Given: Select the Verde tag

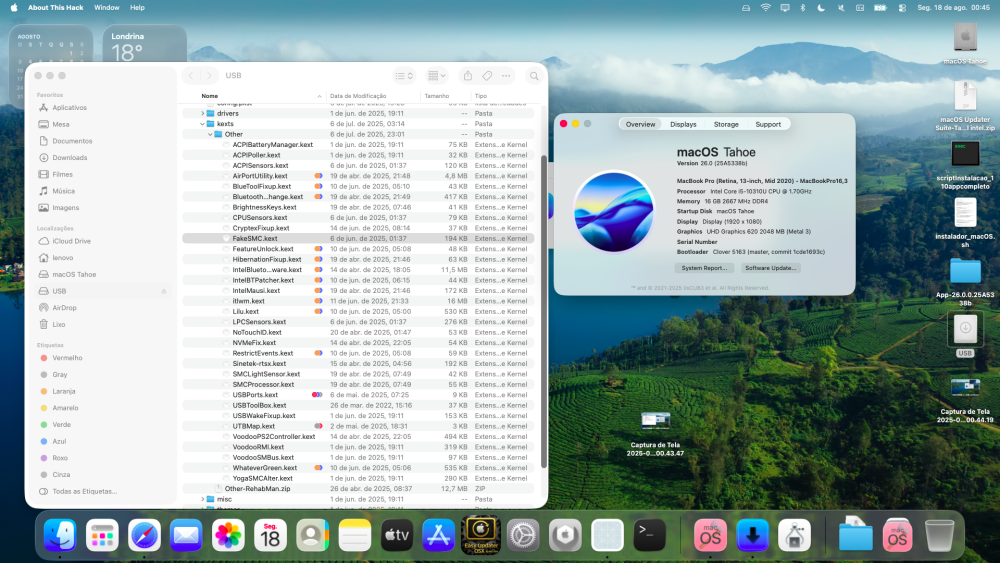Looking at the screenshot, I should [61, 425].
